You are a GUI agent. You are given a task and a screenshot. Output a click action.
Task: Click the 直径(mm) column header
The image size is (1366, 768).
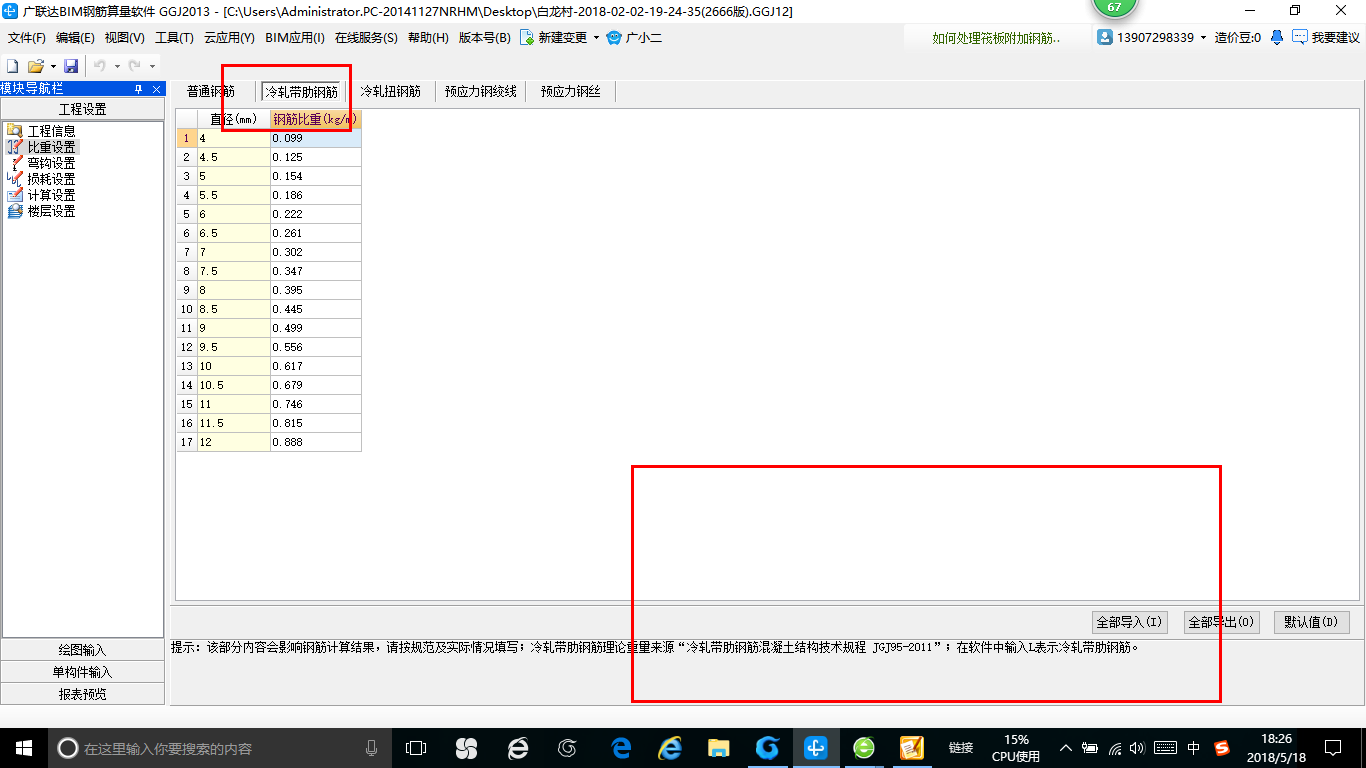234,119
